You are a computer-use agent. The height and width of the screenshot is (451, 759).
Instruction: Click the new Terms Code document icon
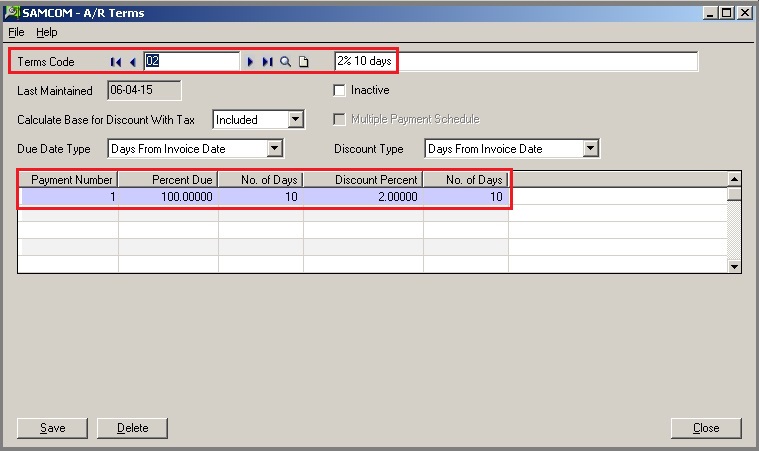pyautogui.click(x=304, y=62)
